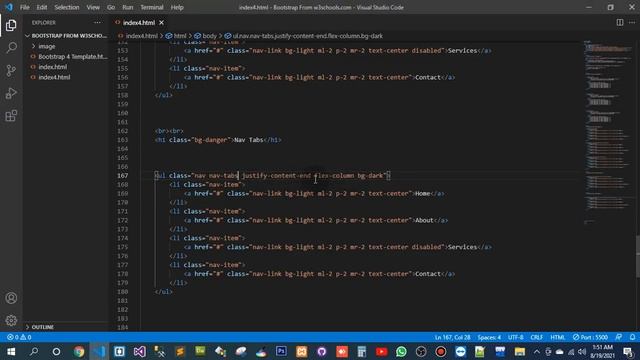The width and height of the screenshot is (640, 360).
Task: Open Visual Studio purple taskbar icon
Action: [139, 351]
